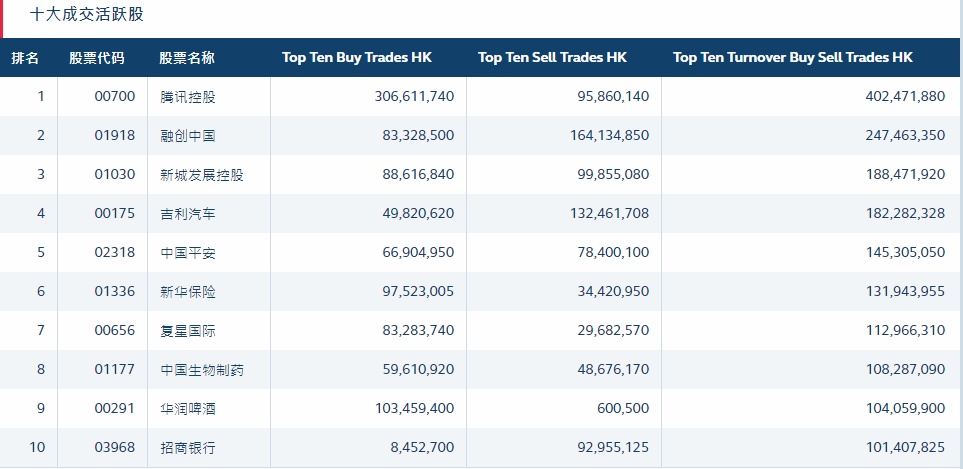Sort by 股票代码 column header
This screenshot has height=469, width=963.
tap(97, 58)
